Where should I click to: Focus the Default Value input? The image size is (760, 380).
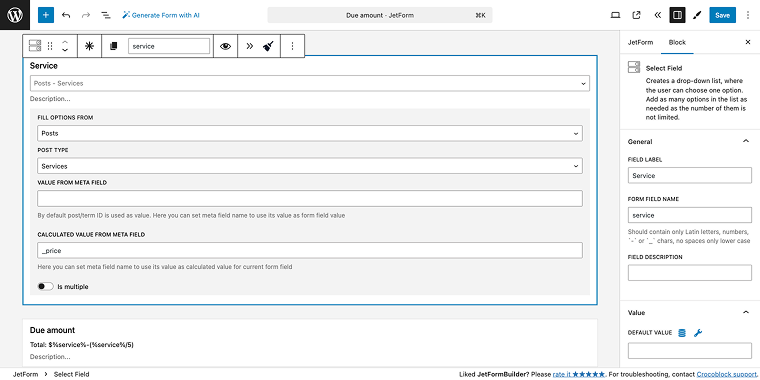click(x=690, y=350)
